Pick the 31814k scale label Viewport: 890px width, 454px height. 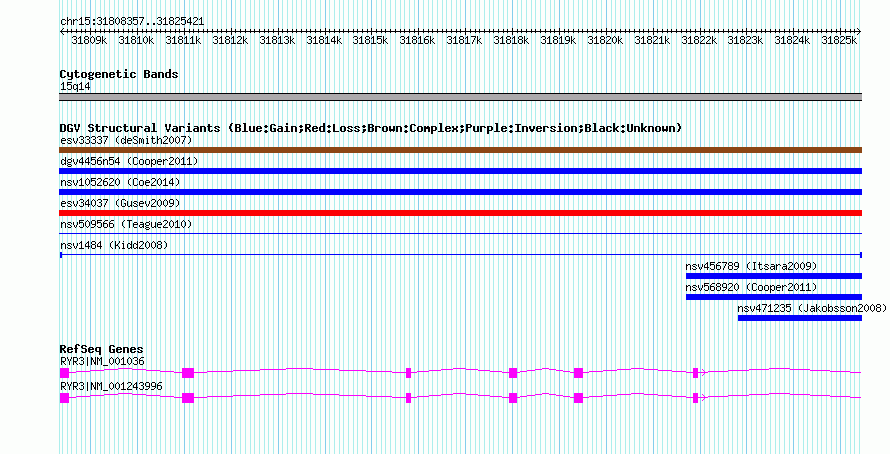(324, 40)
